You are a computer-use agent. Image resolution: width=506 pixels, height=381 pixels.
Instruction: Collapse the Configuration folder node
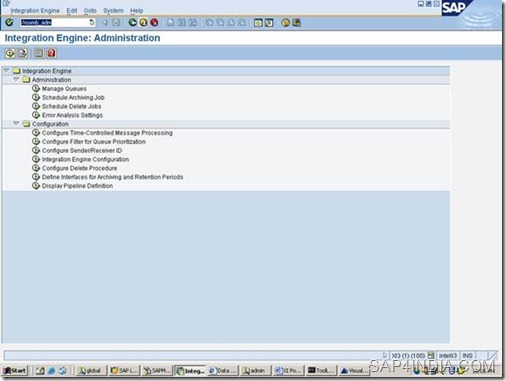coord(16,123)
